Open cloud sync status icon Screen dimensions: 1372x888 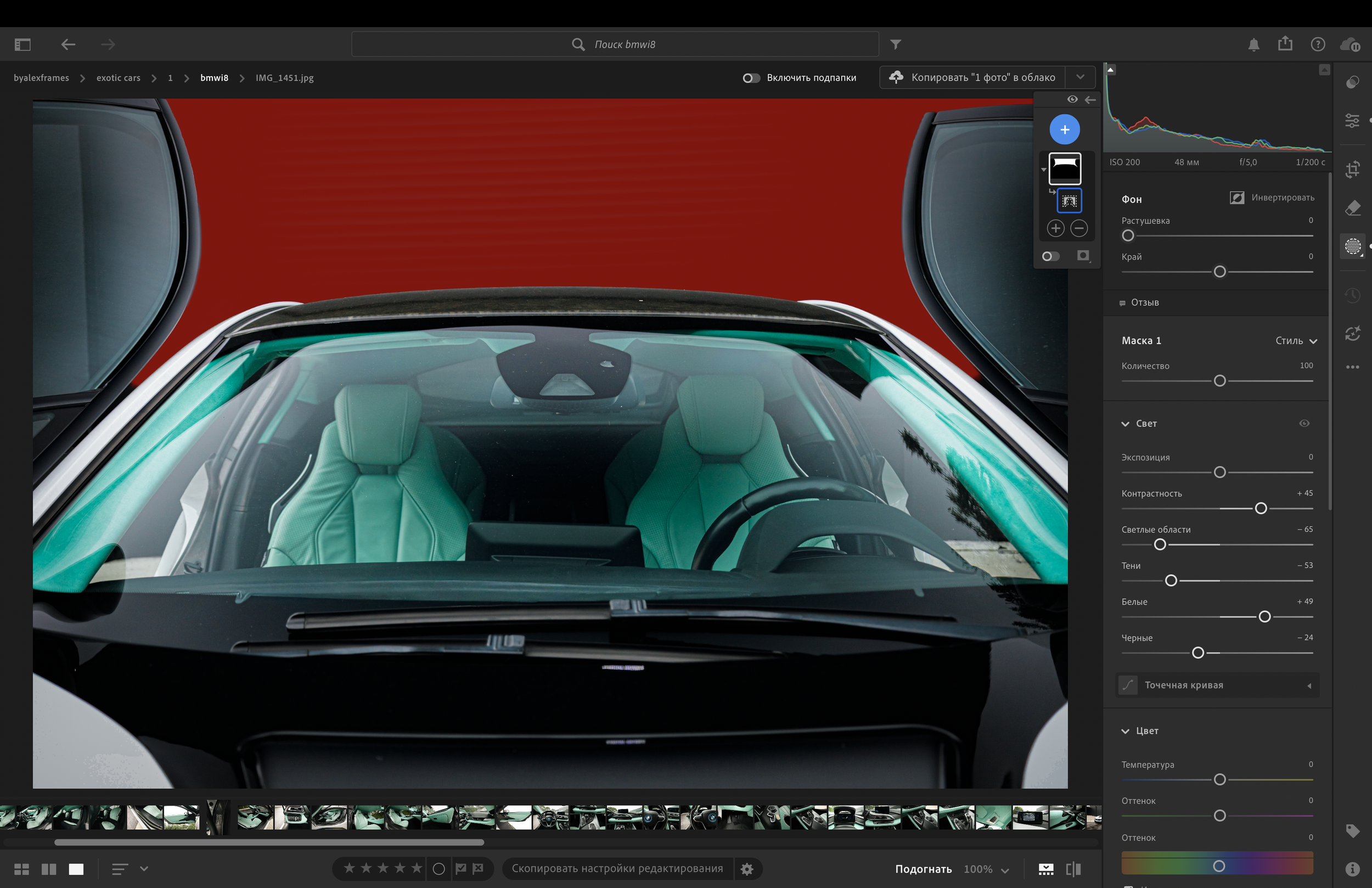tap(1351, 44)
